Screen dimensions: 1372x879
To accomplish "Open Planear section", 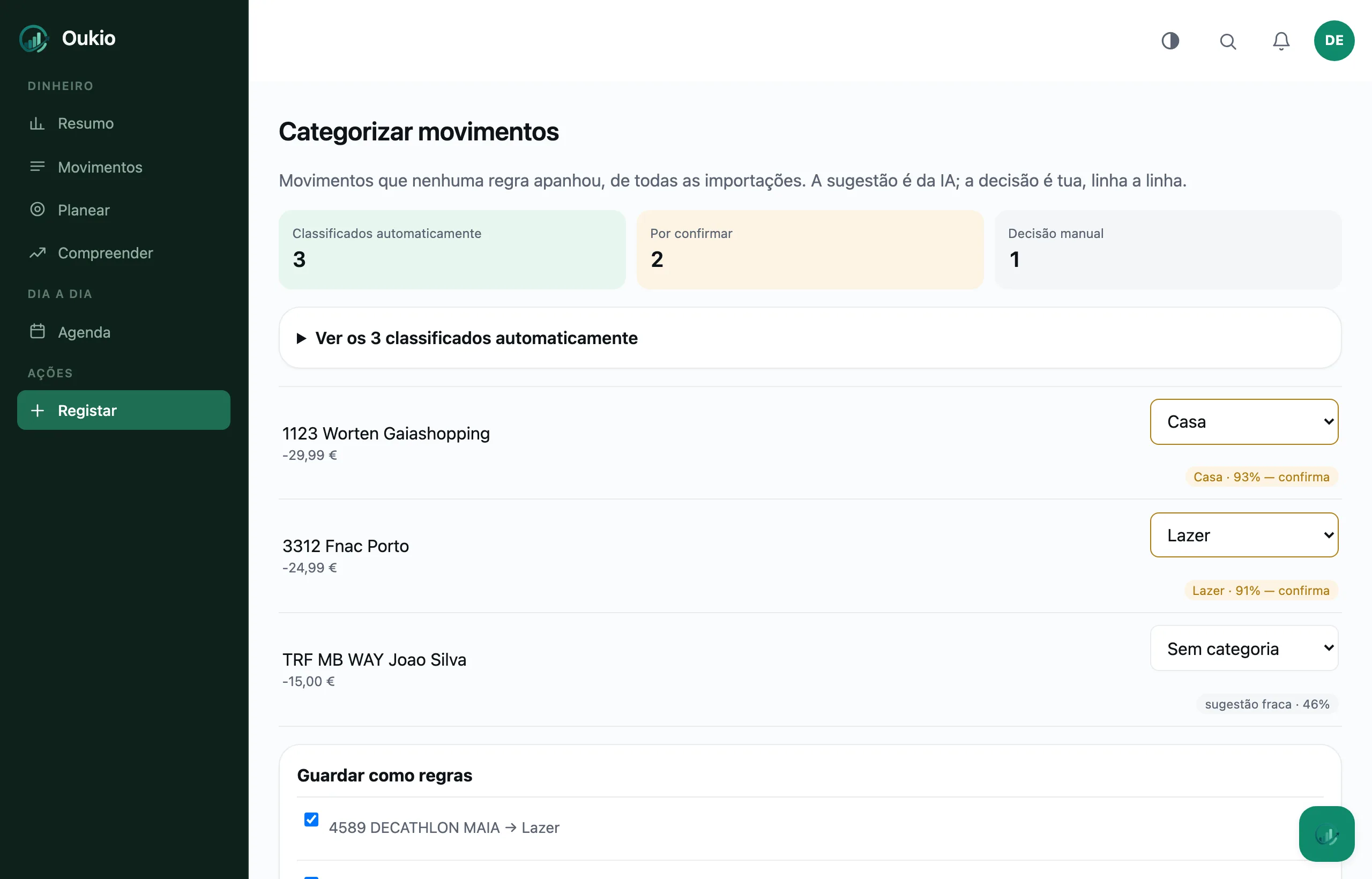I will point(124,210).
